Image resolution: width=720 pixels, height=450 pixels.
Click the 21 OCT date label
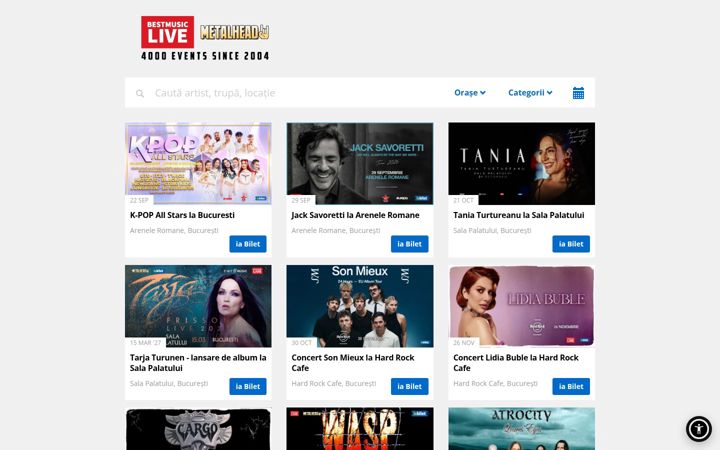[x=463, y=200]
